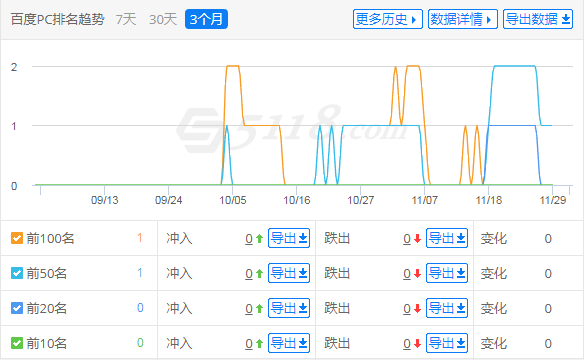Open the 冲入 count link in 前50名 row
The height and width of the screenshot is (360, 584).
249,274
